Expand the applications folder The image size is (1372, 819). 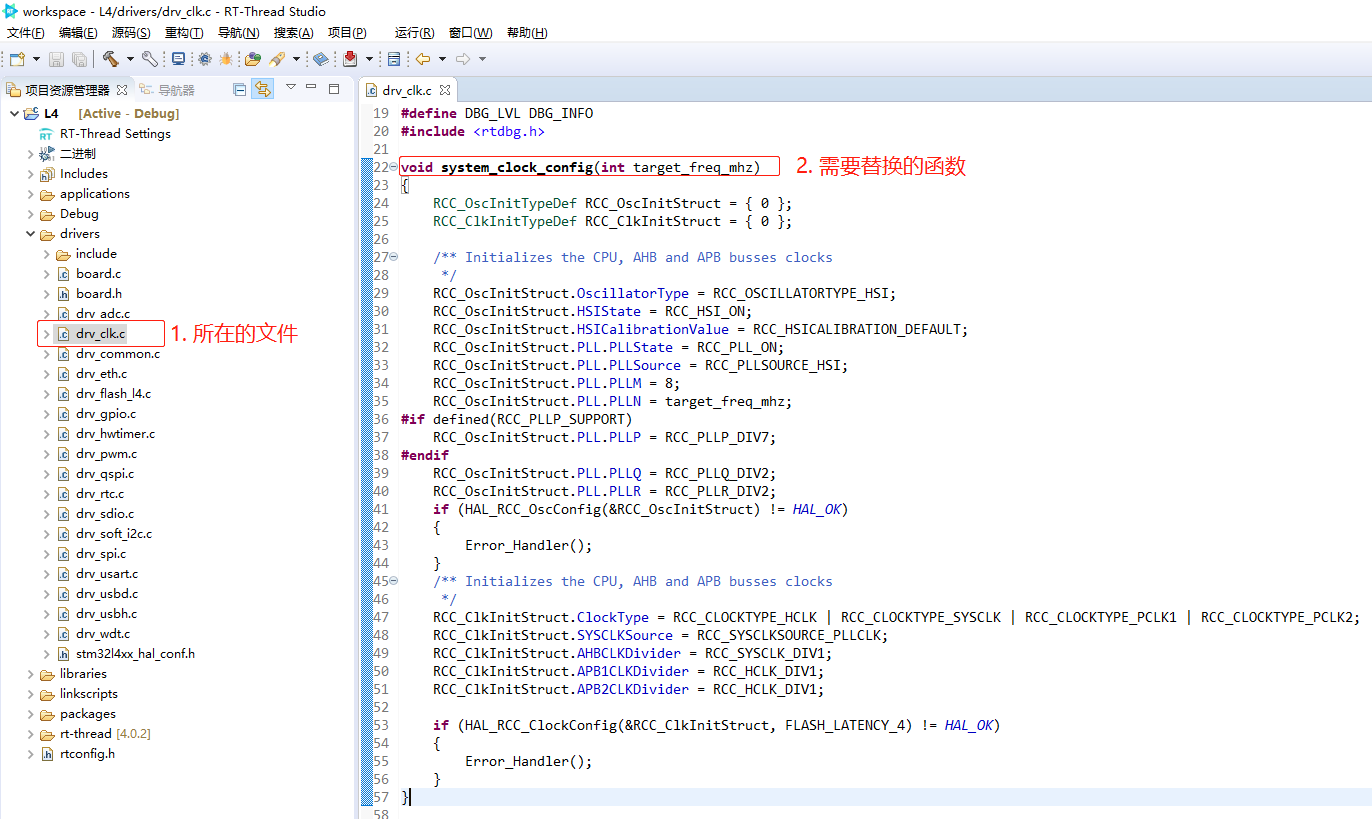click(30, 194)
